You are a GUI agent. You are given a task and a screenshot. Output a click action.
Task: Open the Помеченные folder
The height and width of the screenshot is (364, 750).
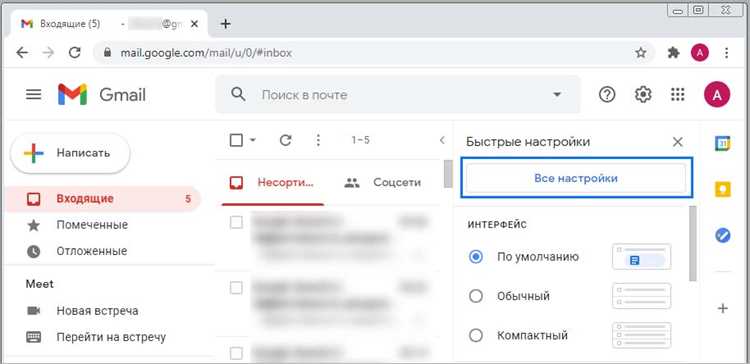(92, 225)
